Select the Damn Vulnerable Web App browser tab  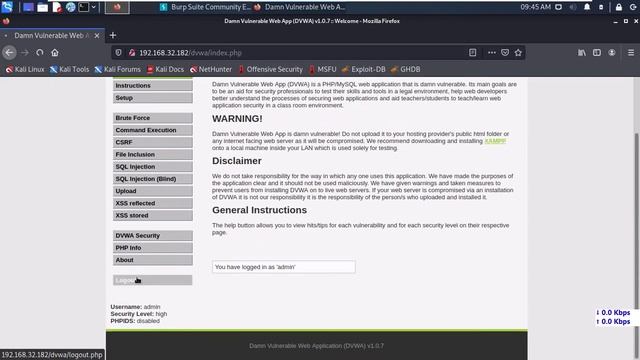[52, 36]
